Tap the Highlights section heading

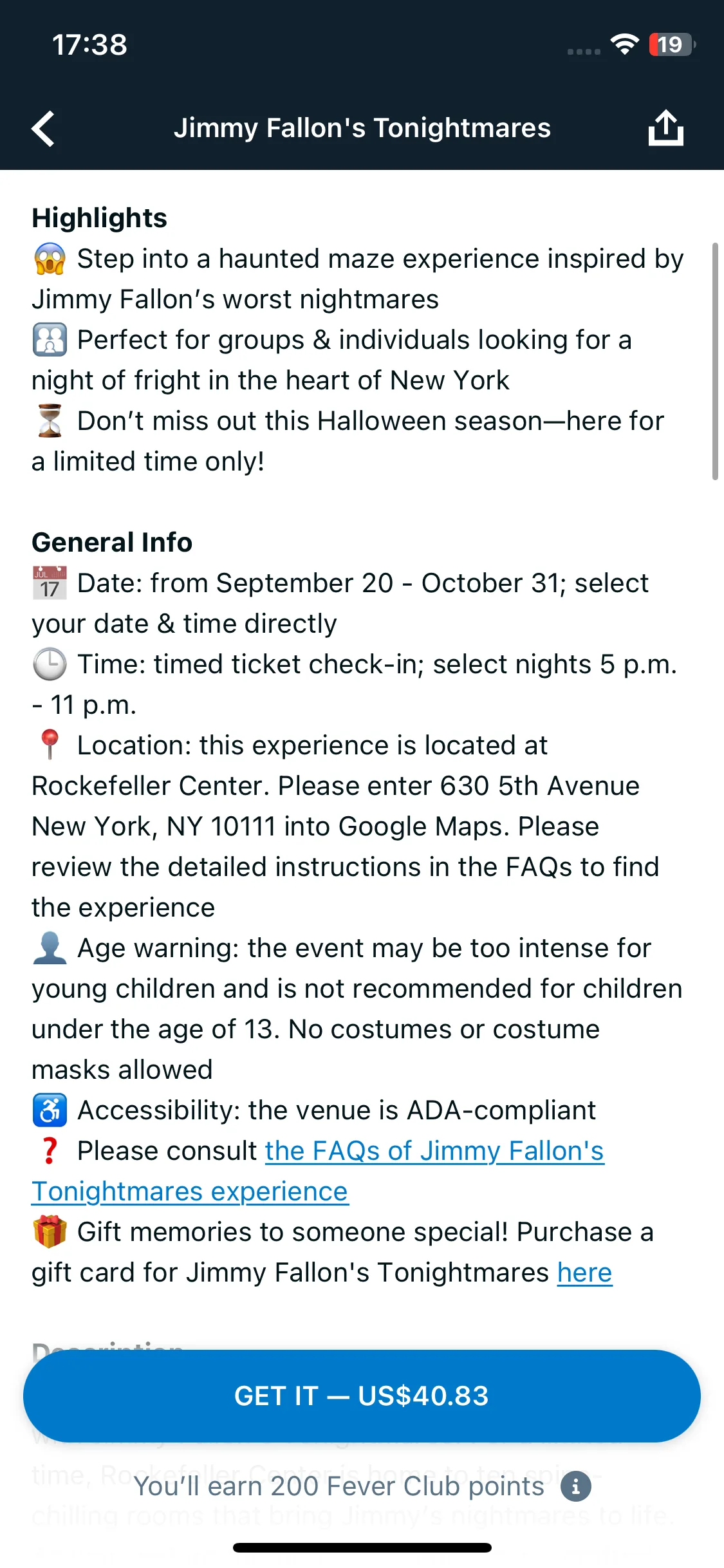click(100, 218)
